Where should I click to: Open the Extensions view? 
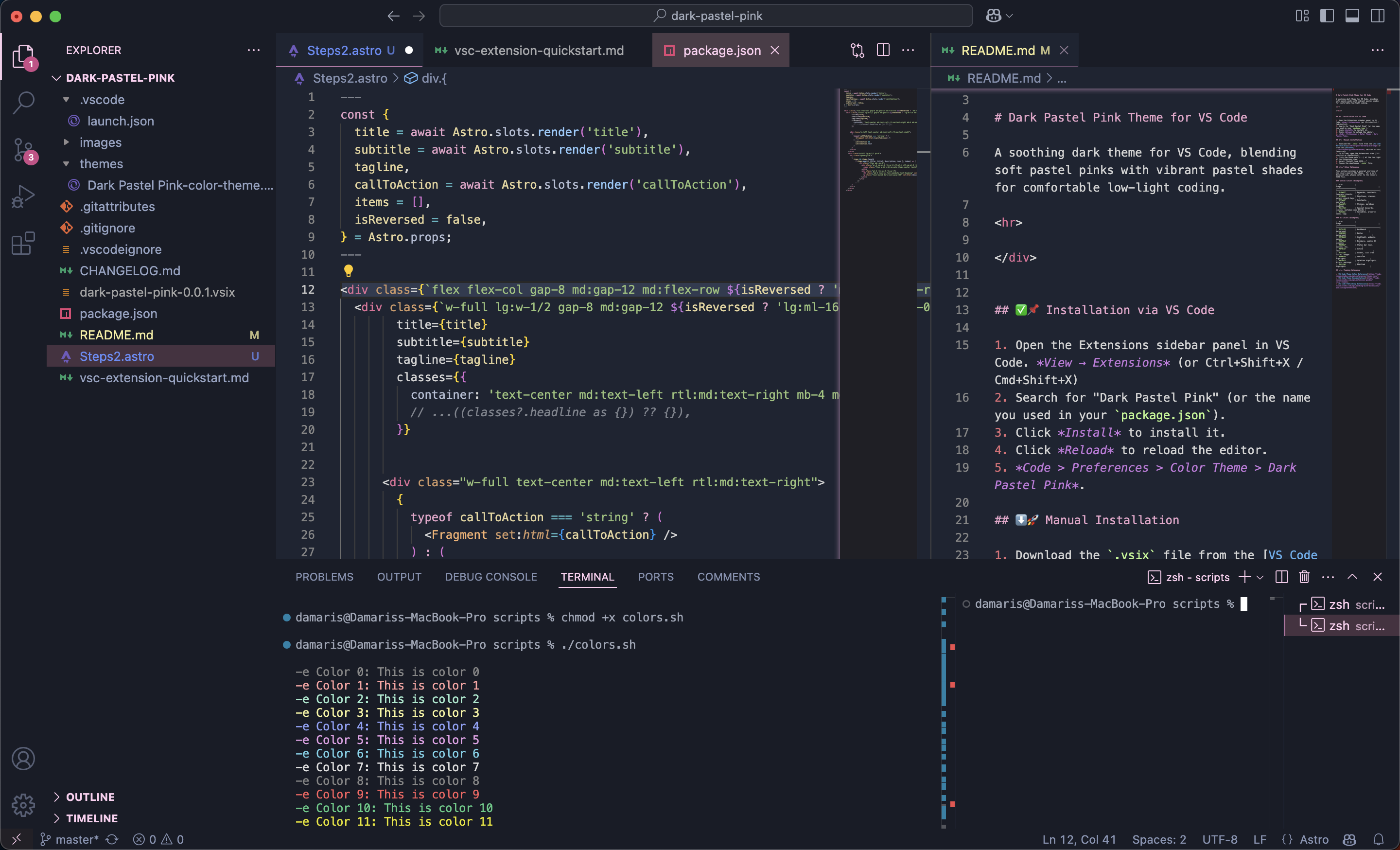pyautogui.click(x=23, y=243)
